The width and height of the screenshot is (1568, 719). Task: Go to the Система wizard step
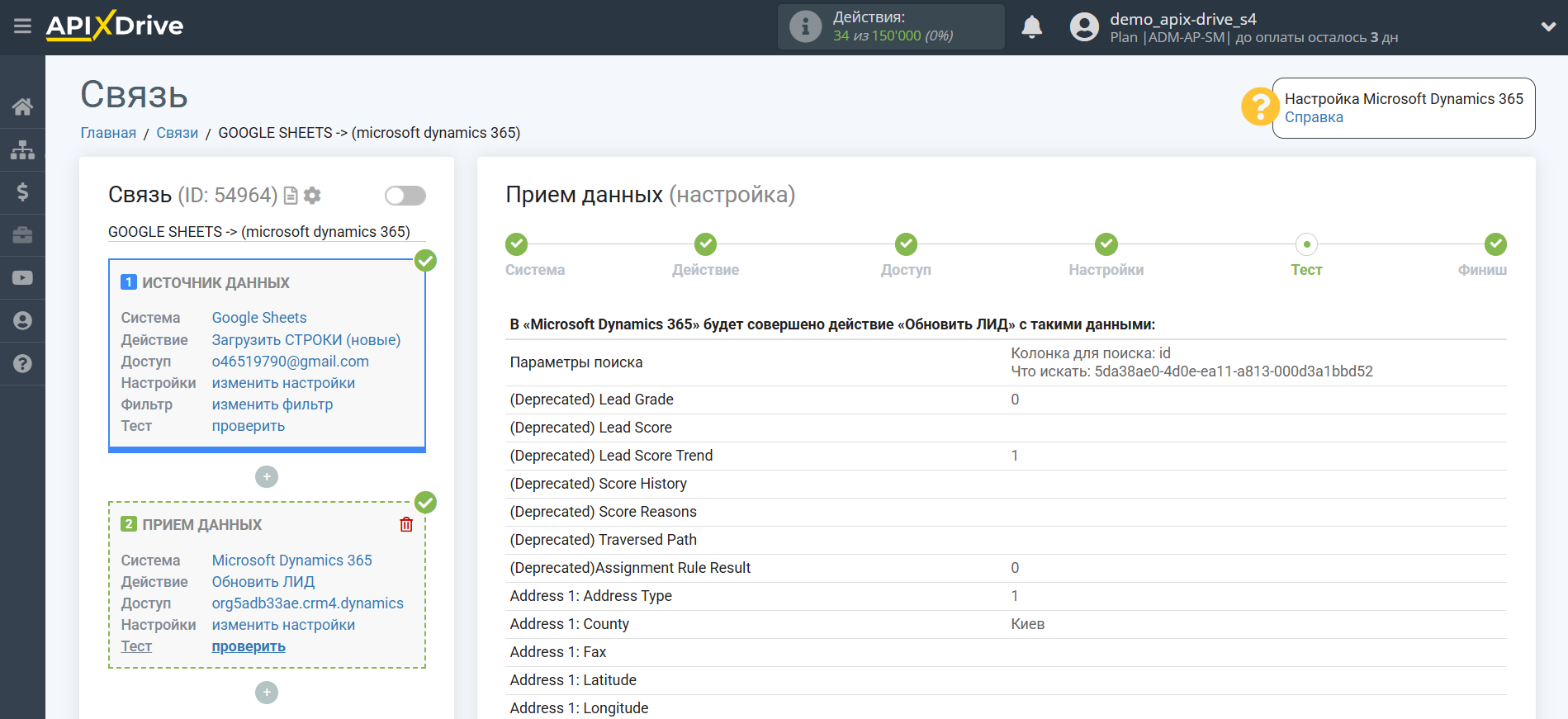[517, 244]
